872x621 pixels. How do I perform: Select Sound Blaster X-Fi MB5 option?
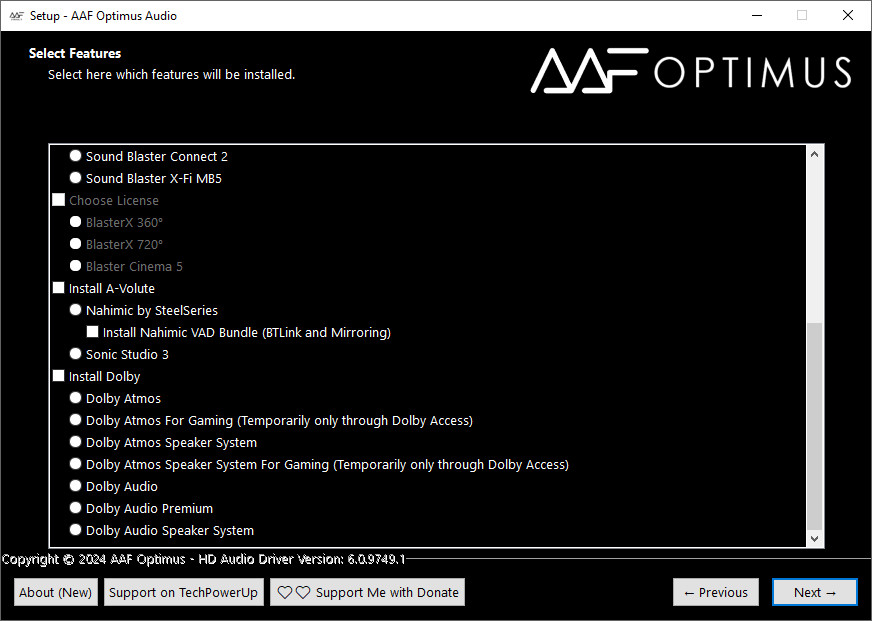(76, 178)
